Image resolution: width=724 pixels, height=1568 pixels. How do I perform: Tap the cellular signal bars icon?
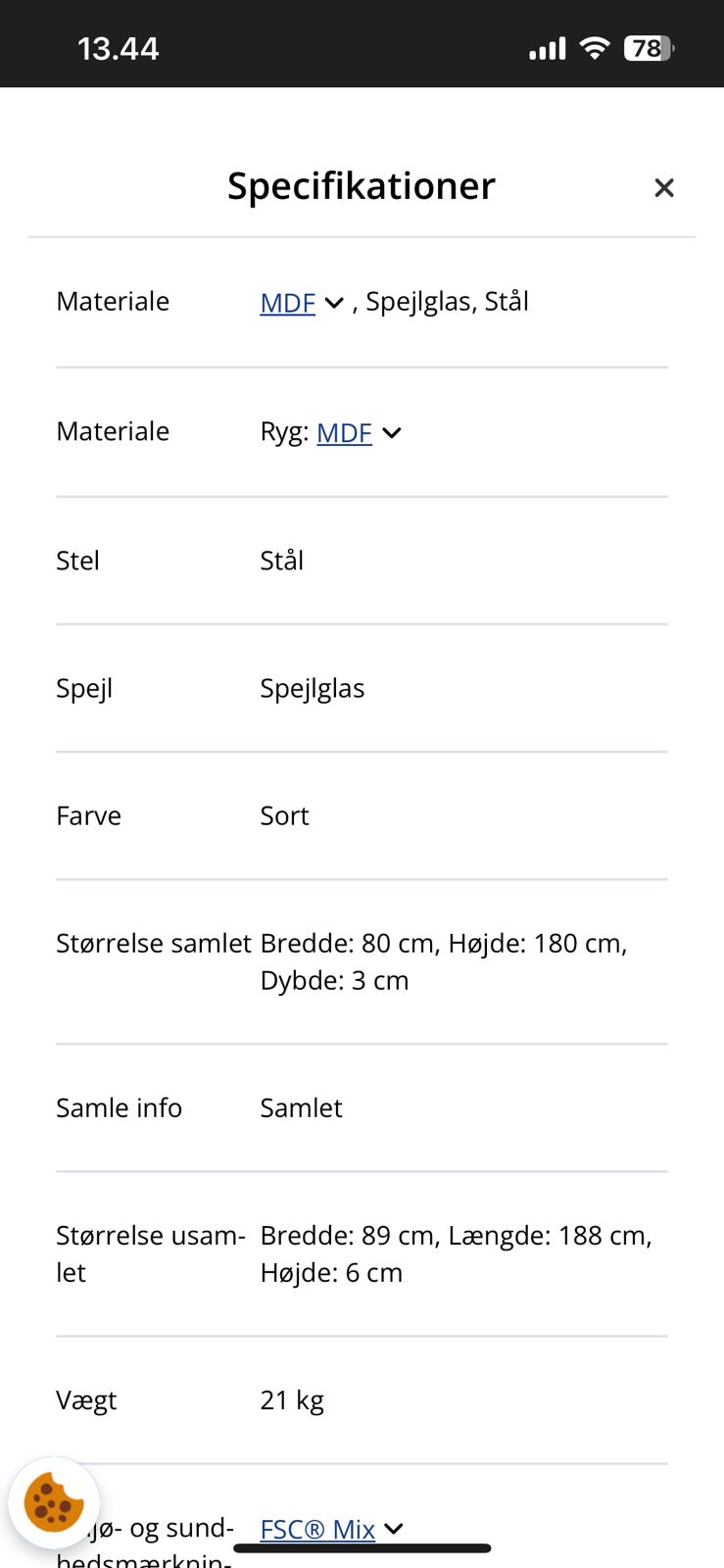pyautogui.click(x=546, y=46)
